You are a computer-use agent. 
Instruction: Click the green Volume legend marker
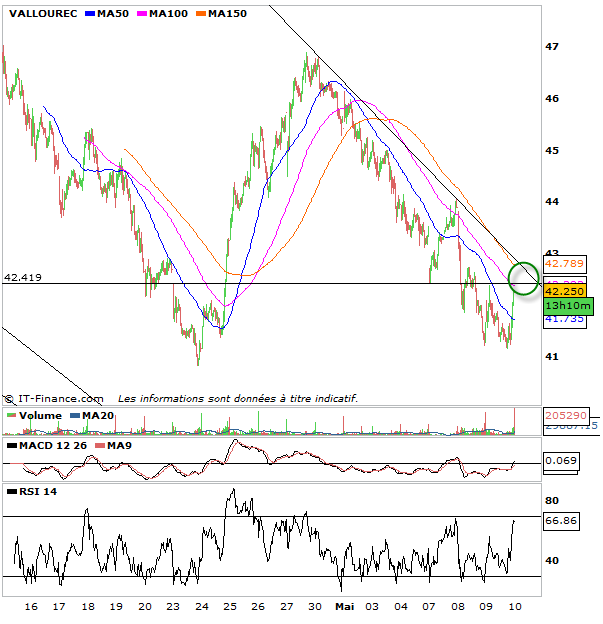[11, 415]
